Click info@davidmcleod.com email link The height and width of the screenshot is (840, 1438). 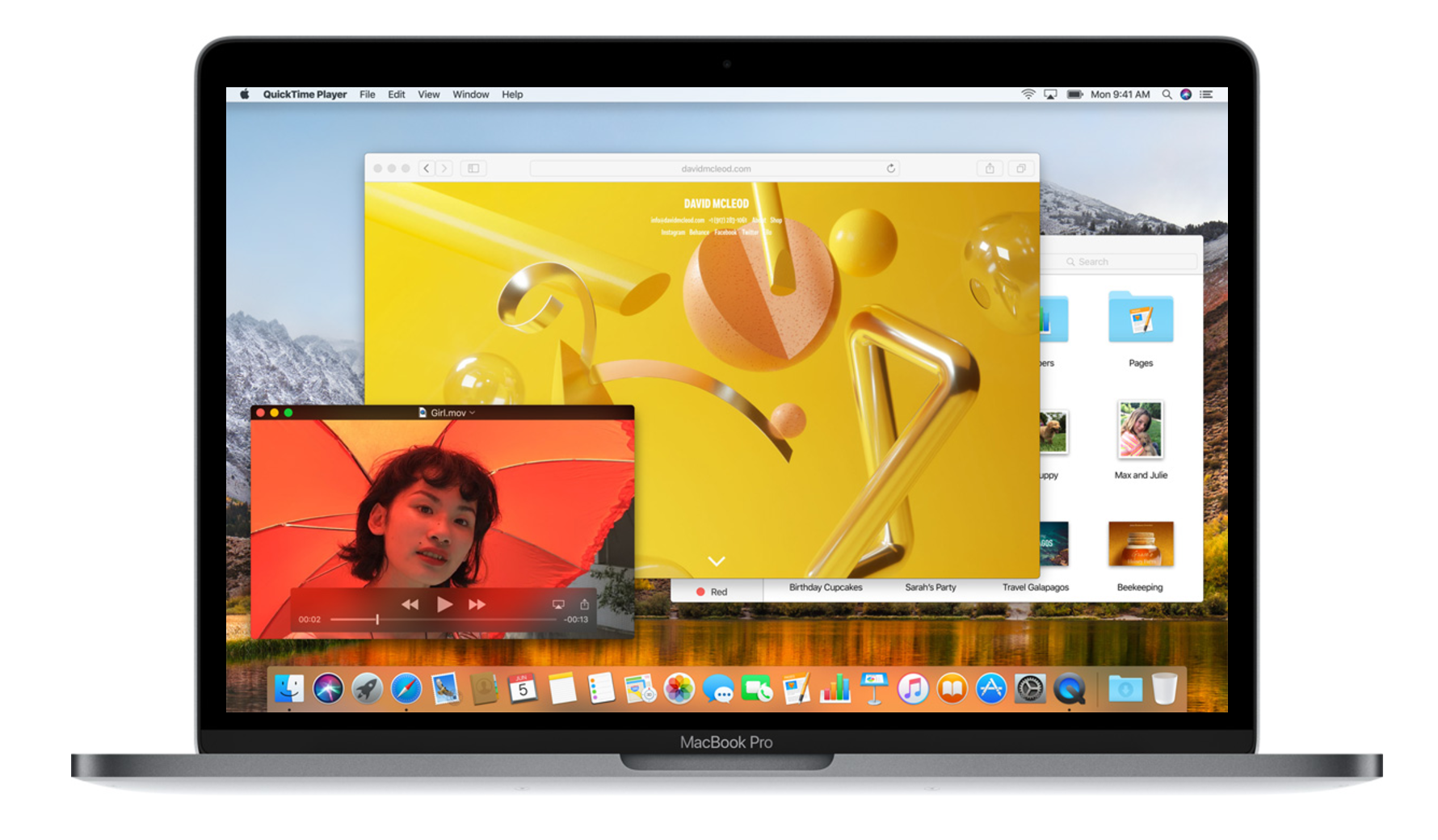click(x=677, y=220)
